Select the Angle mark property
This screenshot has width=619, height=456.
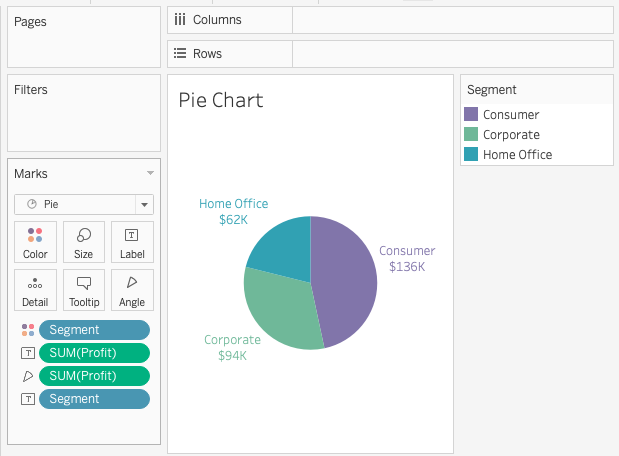tap(132, 290)
